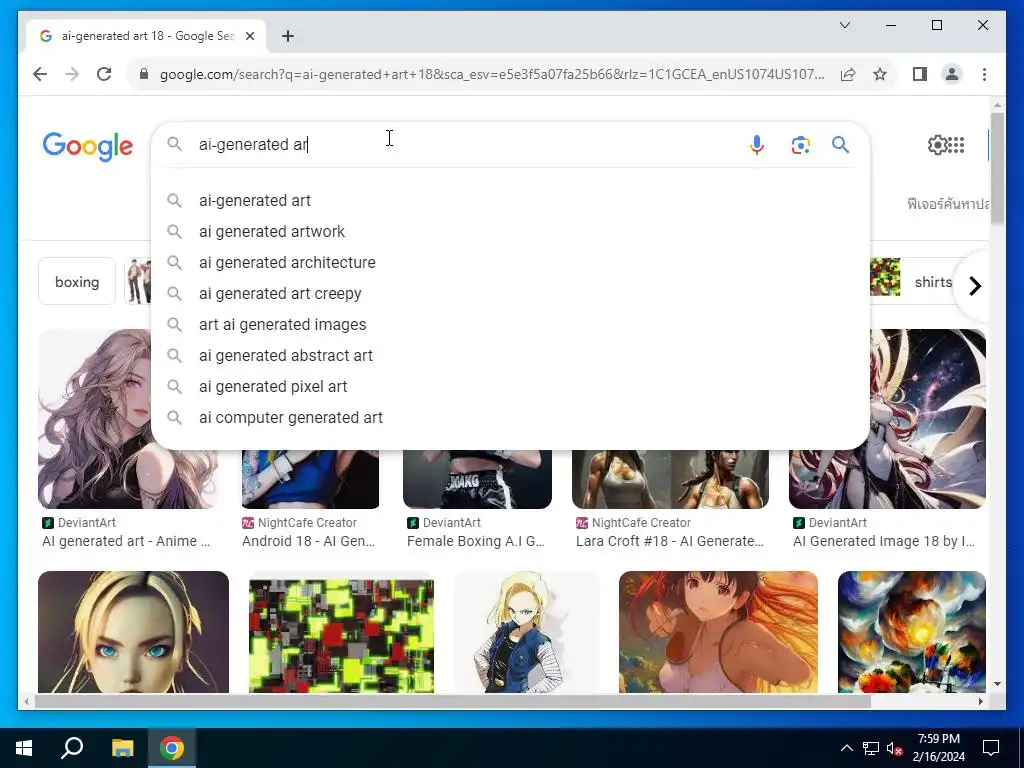Open the quick settings gear icon
This screenshot has width=1024, height=768.
coord(936,144)
